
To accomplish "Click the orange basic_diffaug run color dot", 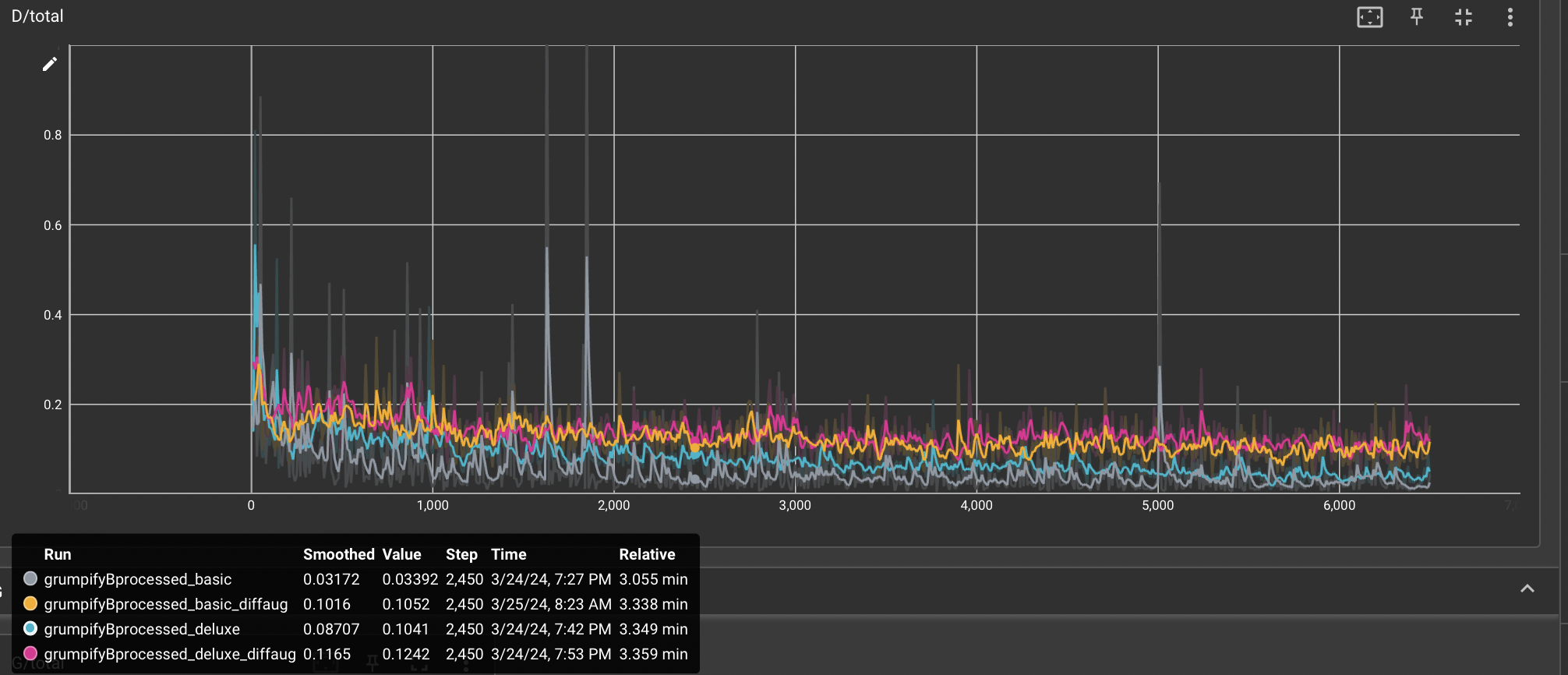I will (30, 603).
